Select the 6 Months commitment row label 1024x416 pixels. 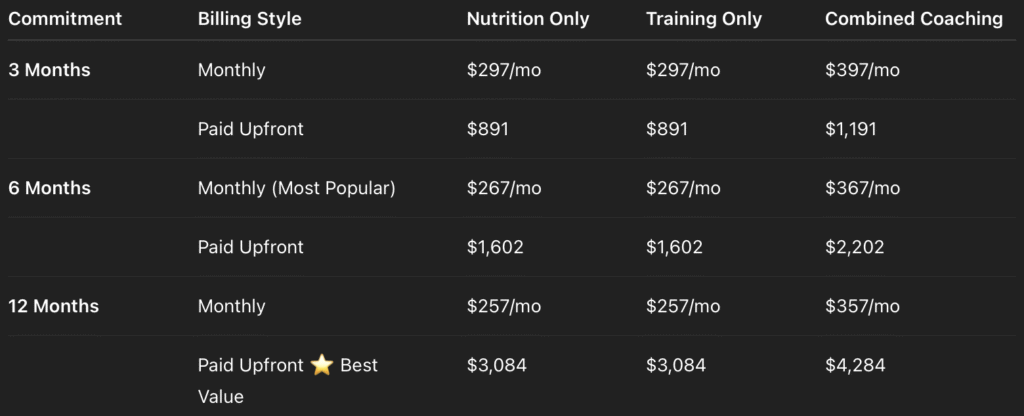tap(49, 188)
